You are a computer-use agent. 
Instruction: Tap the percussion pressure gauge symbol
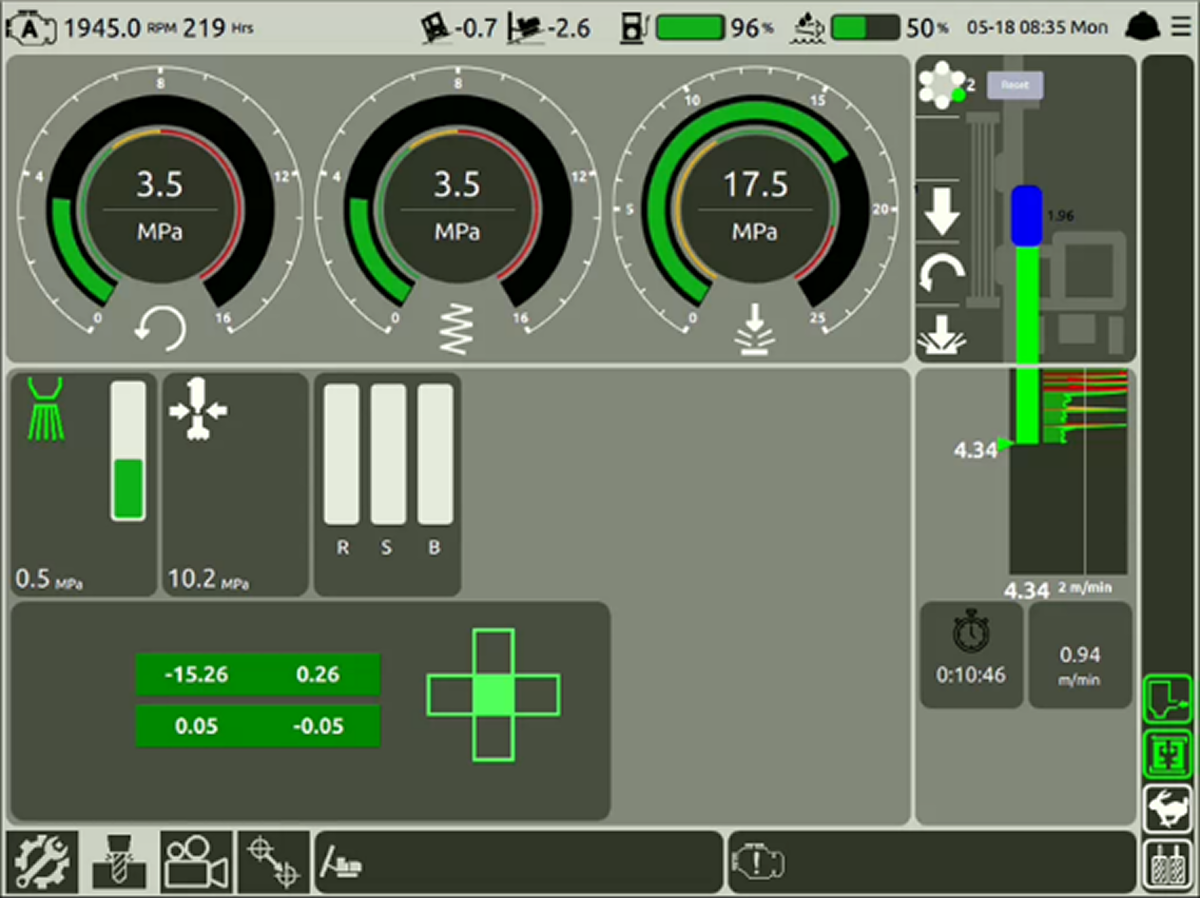755,329
